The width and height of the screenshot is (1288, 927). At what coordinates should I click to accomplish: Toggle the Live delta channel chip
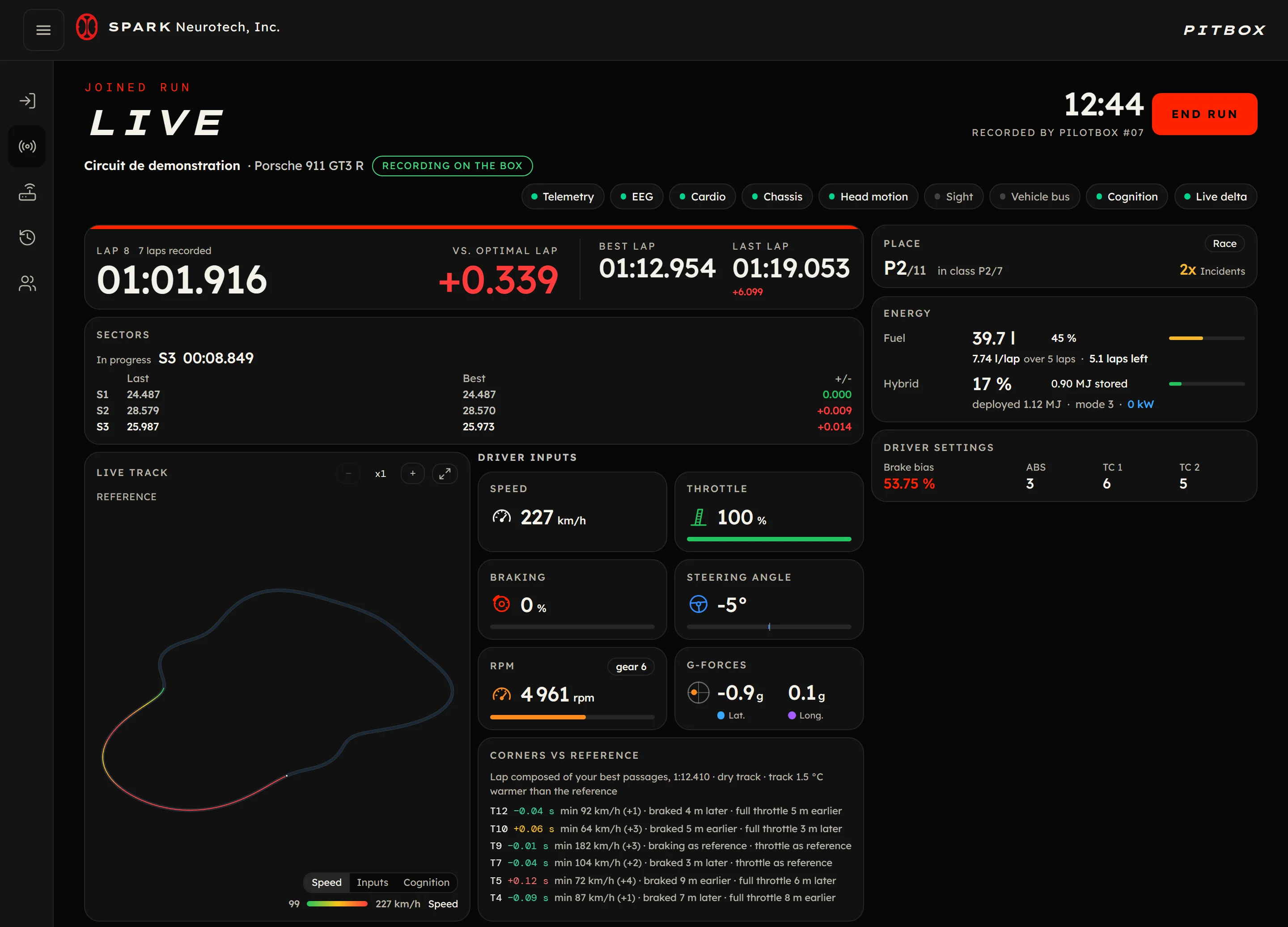[1216, 196]
